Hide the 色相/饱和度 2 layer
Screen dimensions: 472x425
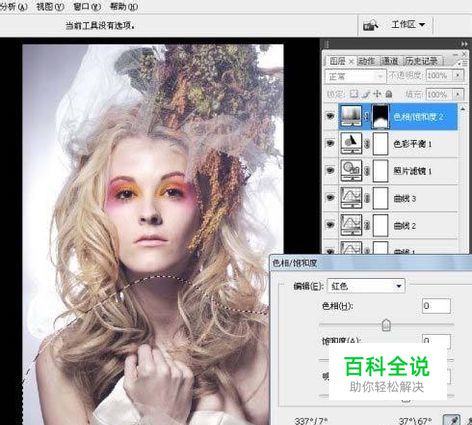click(x=330, y=116)
